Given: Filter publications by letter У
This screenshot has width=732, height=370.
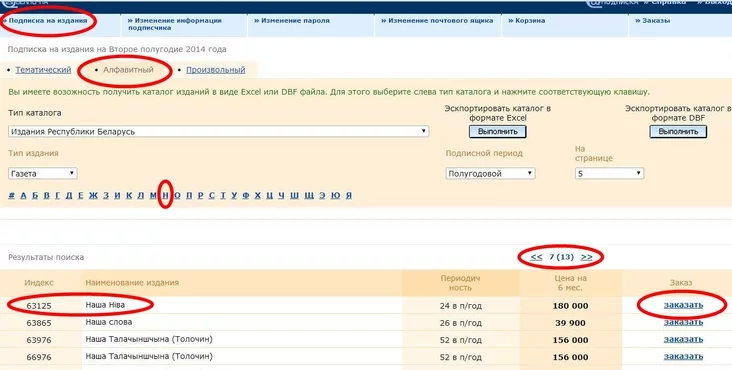Looking at the screenshot, I should click(x=234, y=195).
